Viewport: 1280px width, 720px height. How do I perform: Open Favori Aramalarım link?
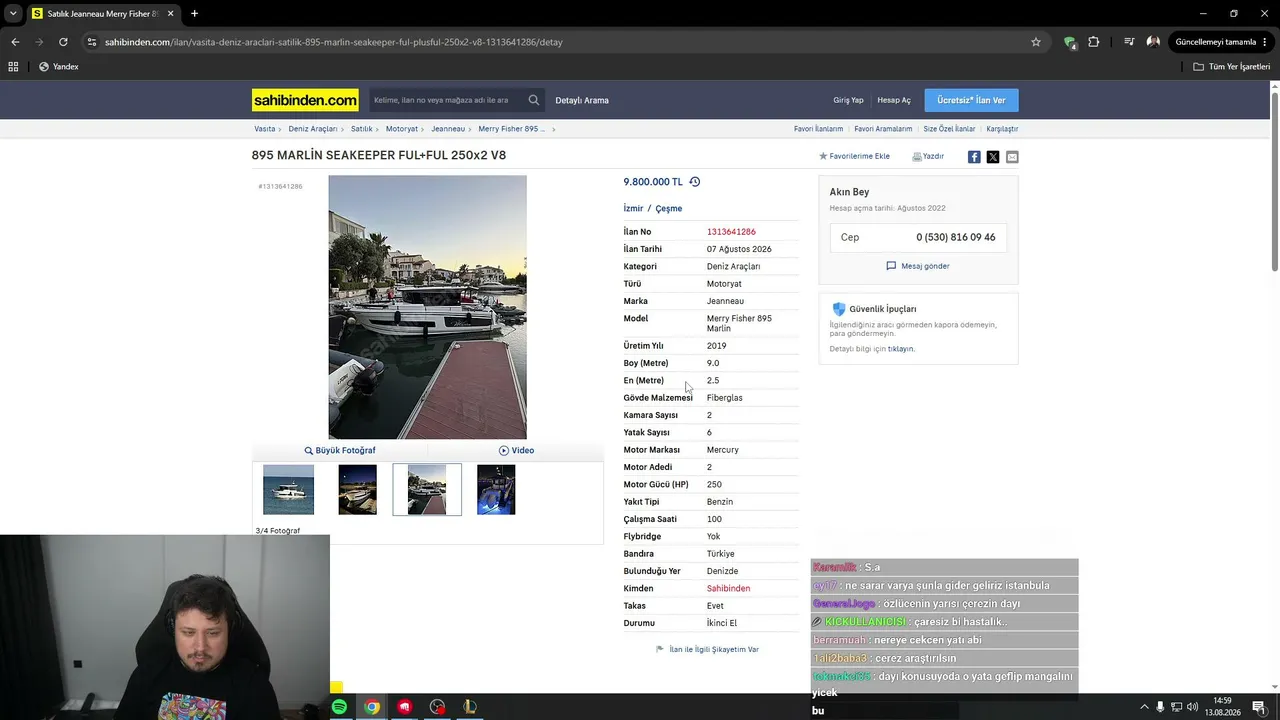(883, 129)
